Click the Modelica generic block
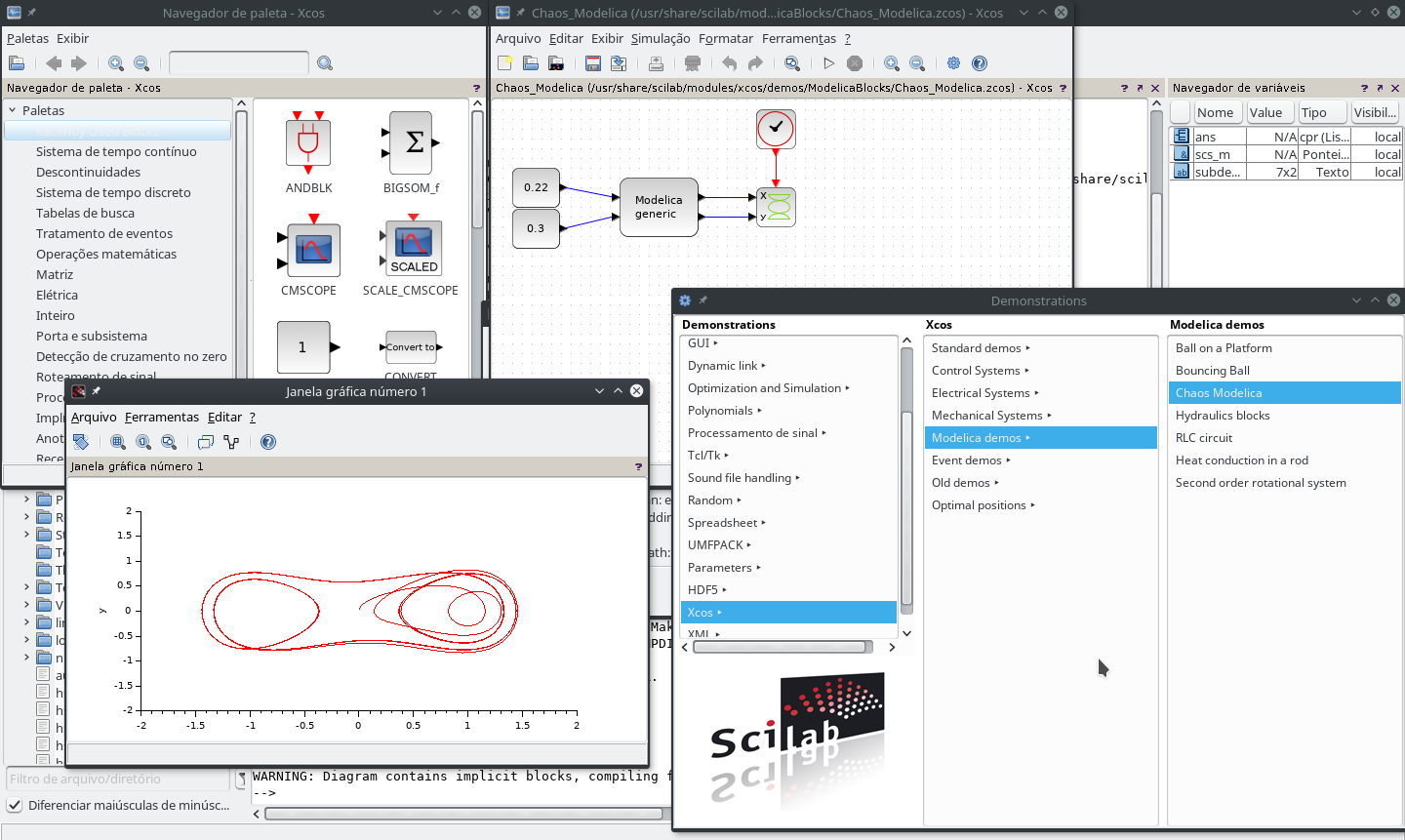This screenshot has width=1405, height=840. click(659, 207)
